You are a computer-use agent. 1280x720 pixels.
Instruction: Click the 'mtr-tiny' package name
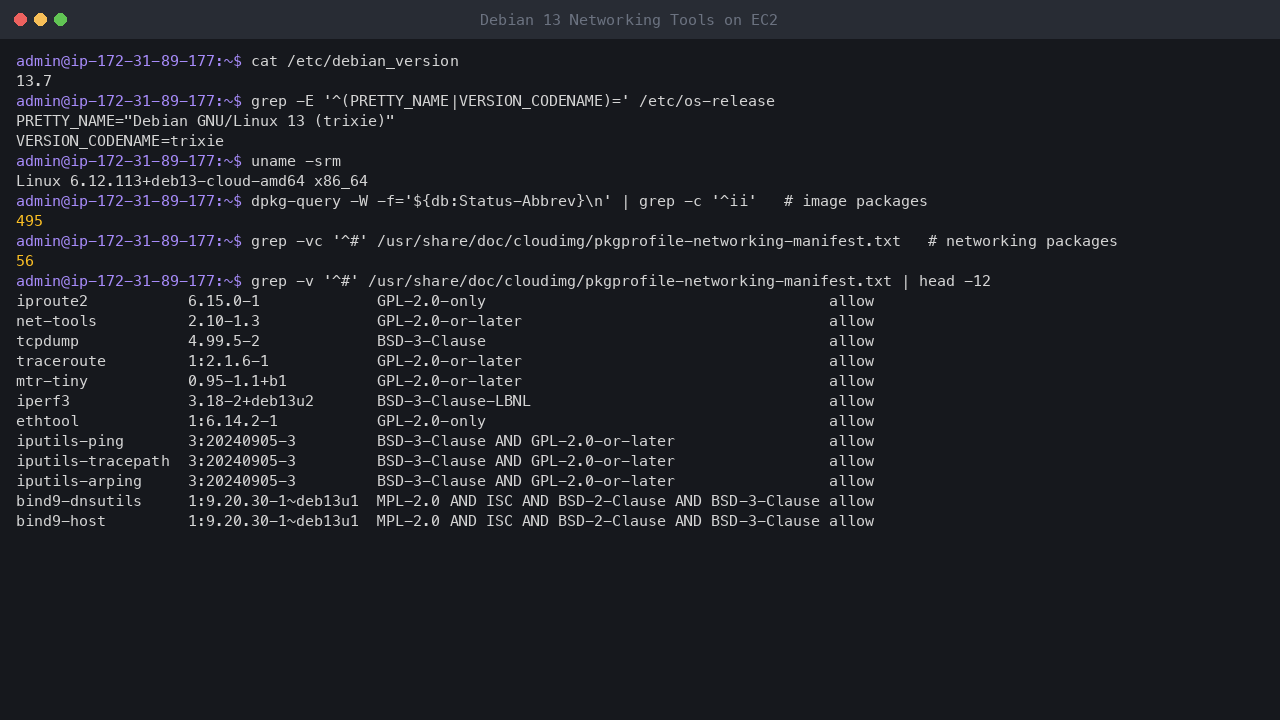click(52, 381)
